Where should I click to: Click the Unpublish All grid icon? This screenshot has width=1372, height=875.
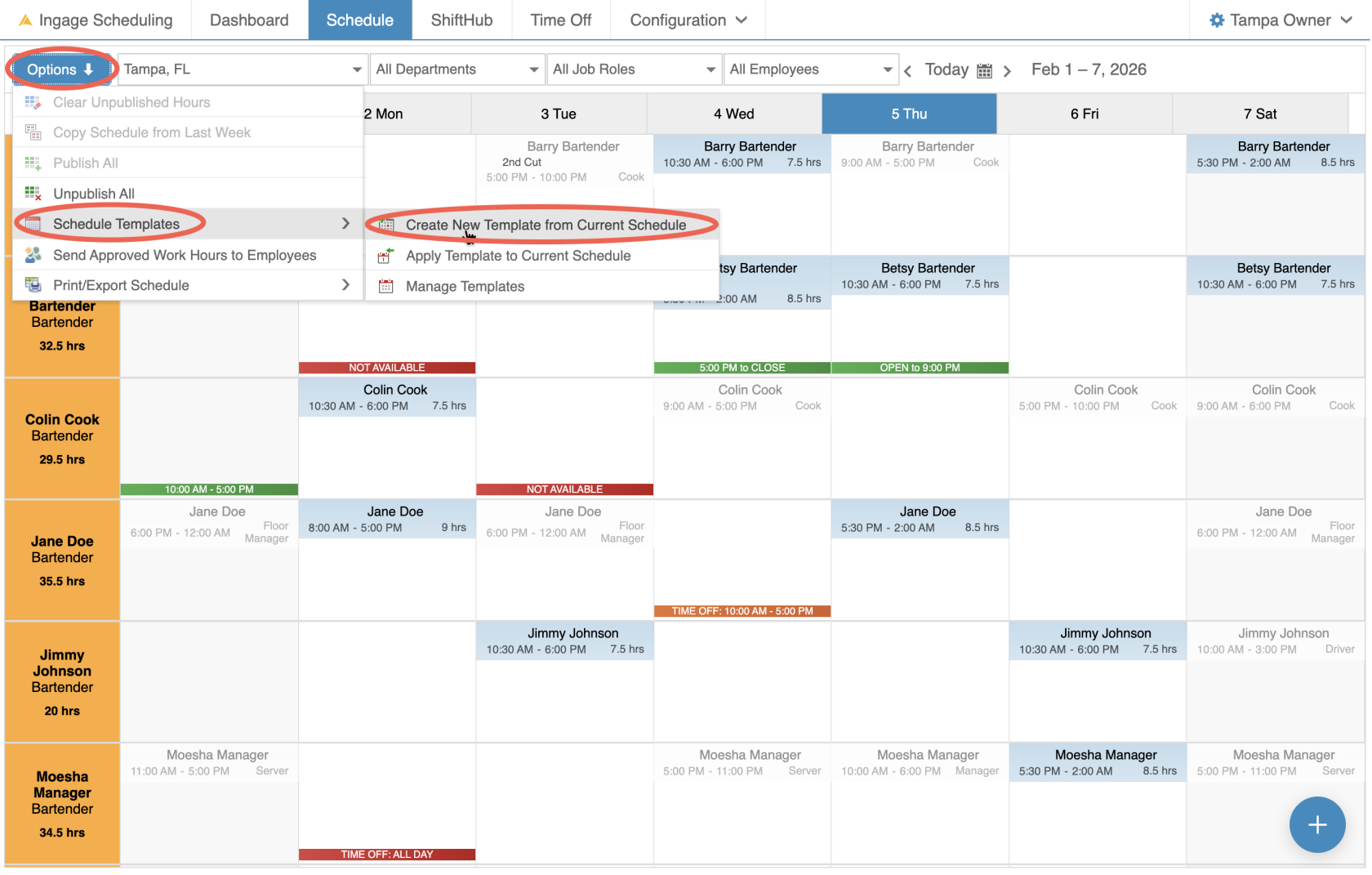point(33,194)
